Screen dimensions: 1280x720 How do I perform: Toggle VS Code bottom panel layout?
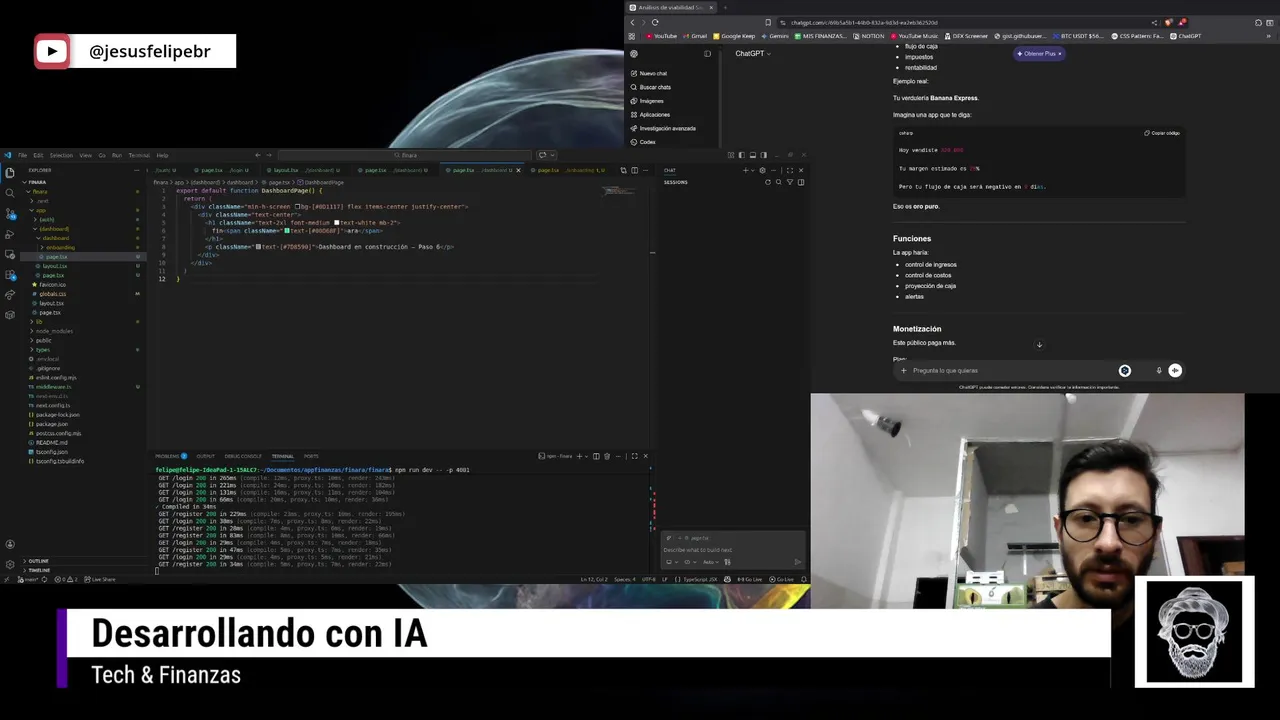point(752,155)
